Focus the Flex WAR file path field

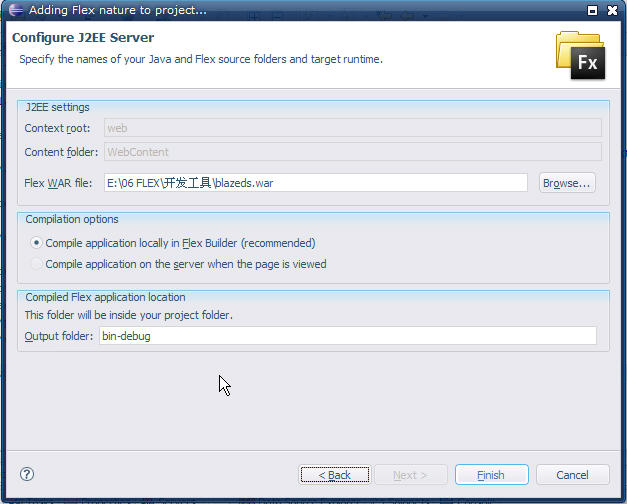315,183
